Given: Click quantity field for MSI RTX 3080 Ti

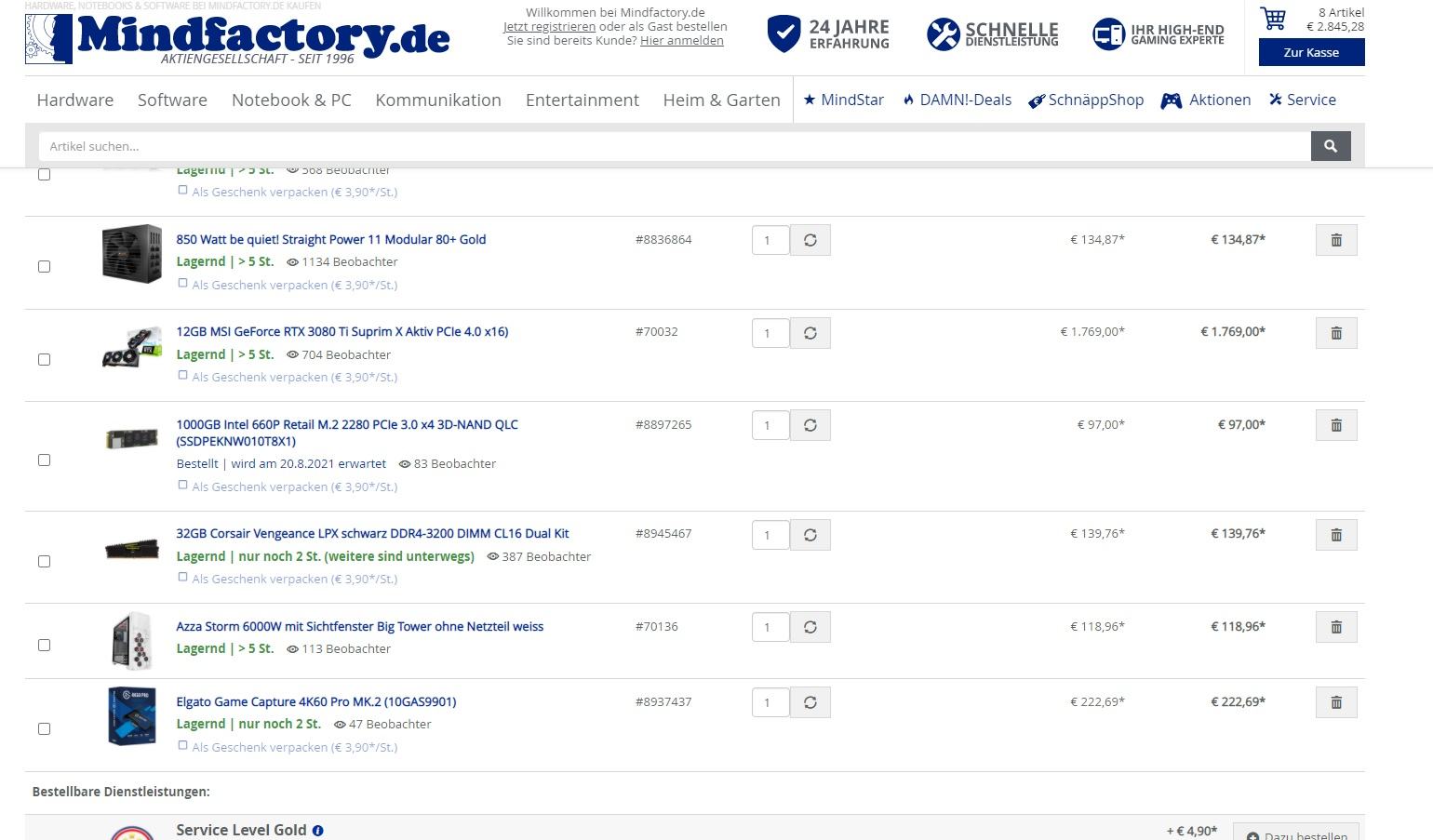Looking at the screenshot, I should point(770,333).
